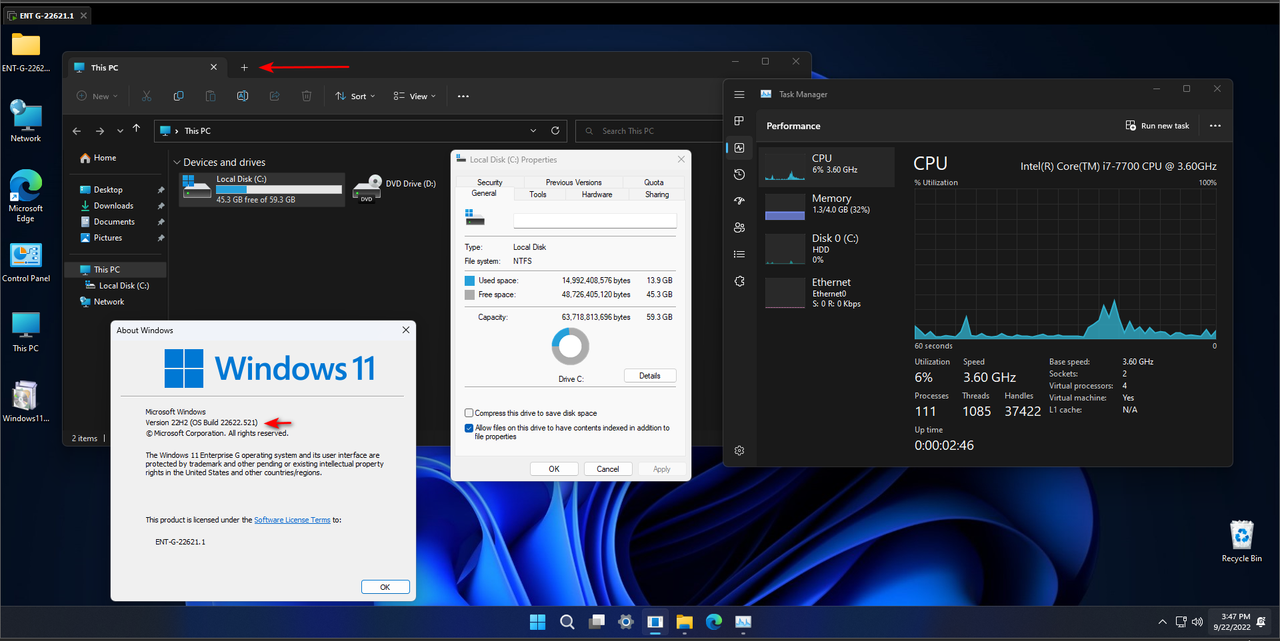Image resolution: width=1280 pixels, height=641 pixels.
Task: Open App history in Task Manager sidebar
Action: point(739,175)
